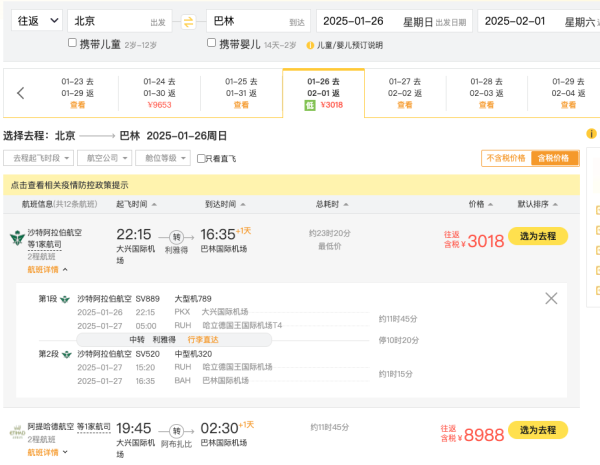Swap departure and arrival cities icon
The image size is (600, 465).
pyautogui.click(x=188, y=21)
